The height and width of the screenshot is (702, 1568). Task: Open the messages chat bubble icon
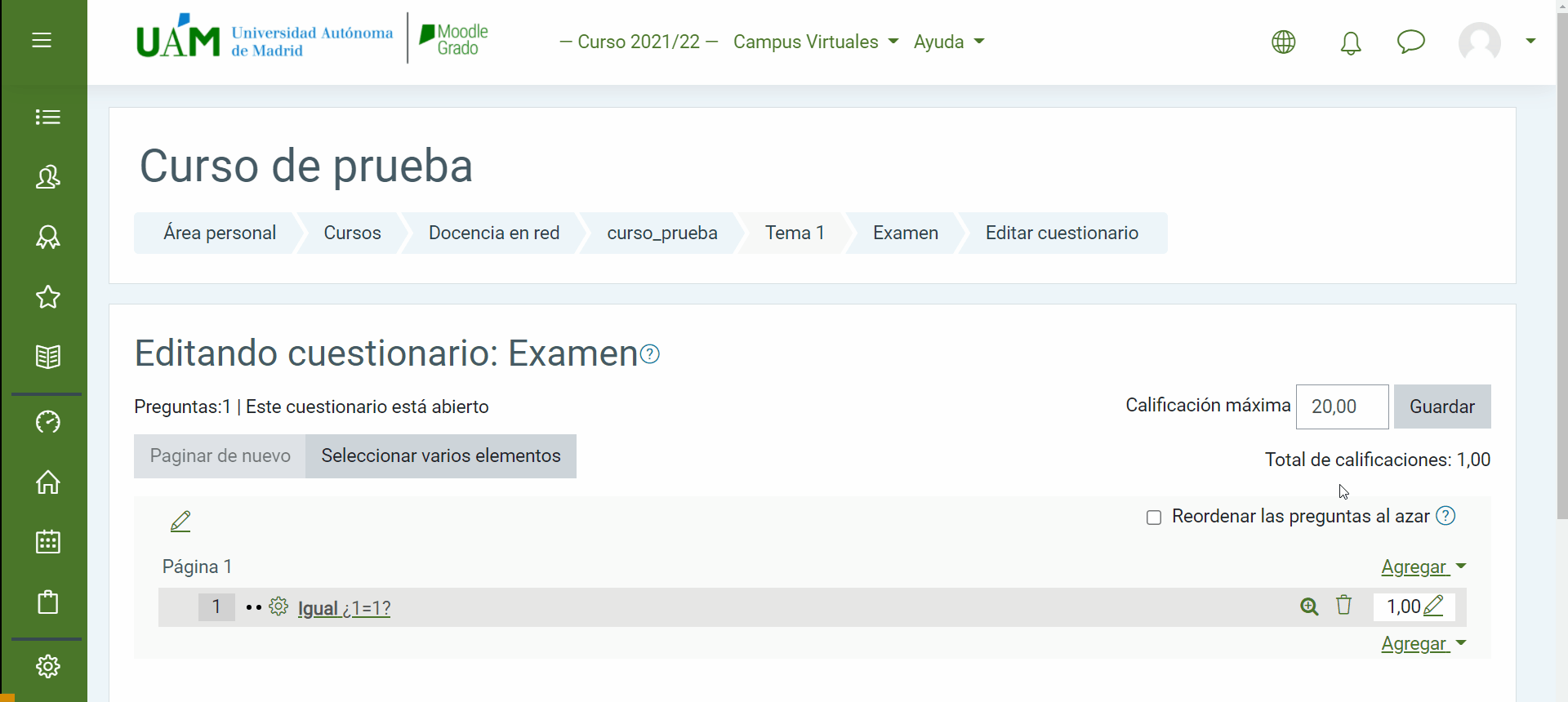click(x=1410, y=42)
